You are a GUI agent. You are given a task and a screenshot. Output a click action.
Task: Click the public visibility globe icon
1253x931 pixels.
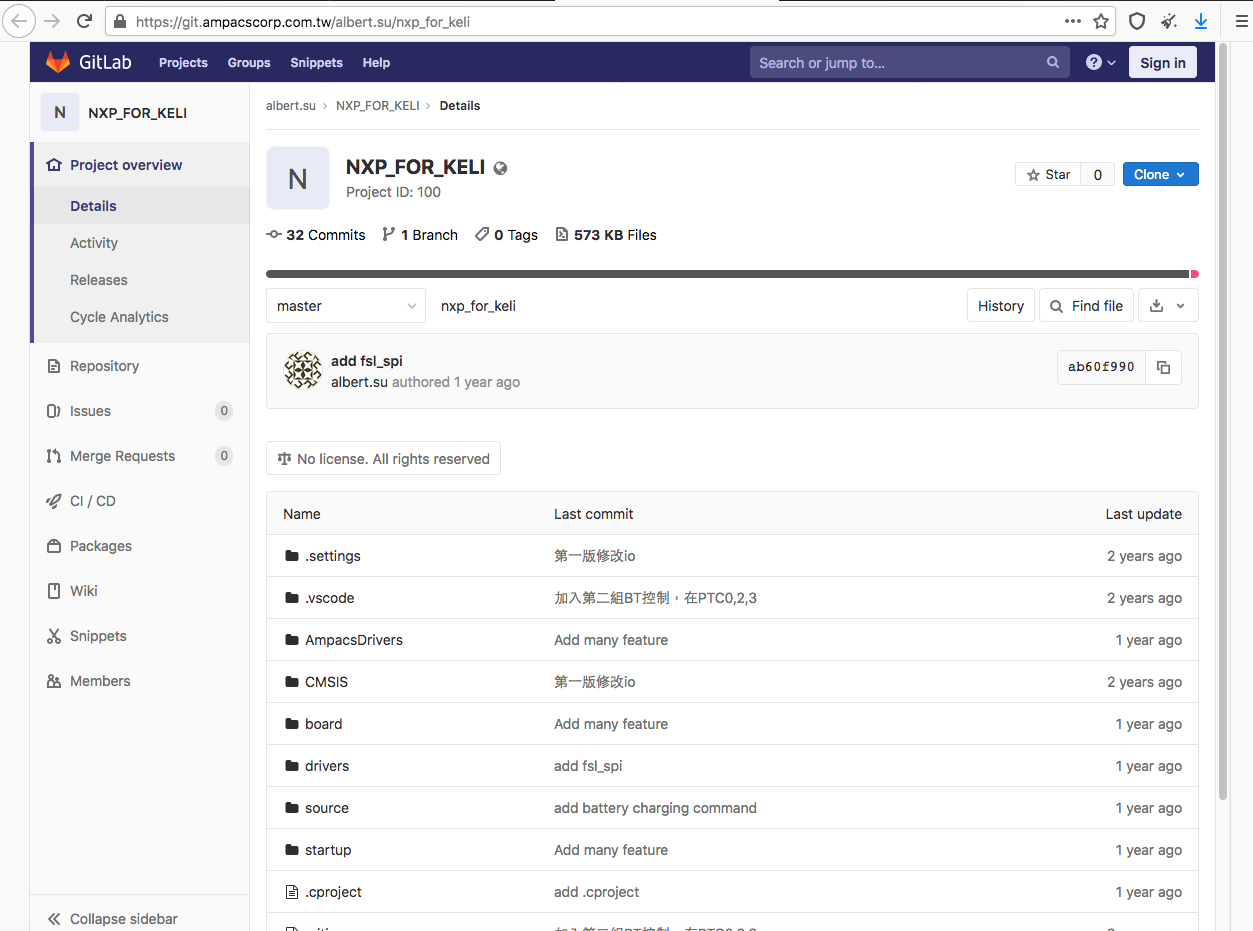click(500, 168)
